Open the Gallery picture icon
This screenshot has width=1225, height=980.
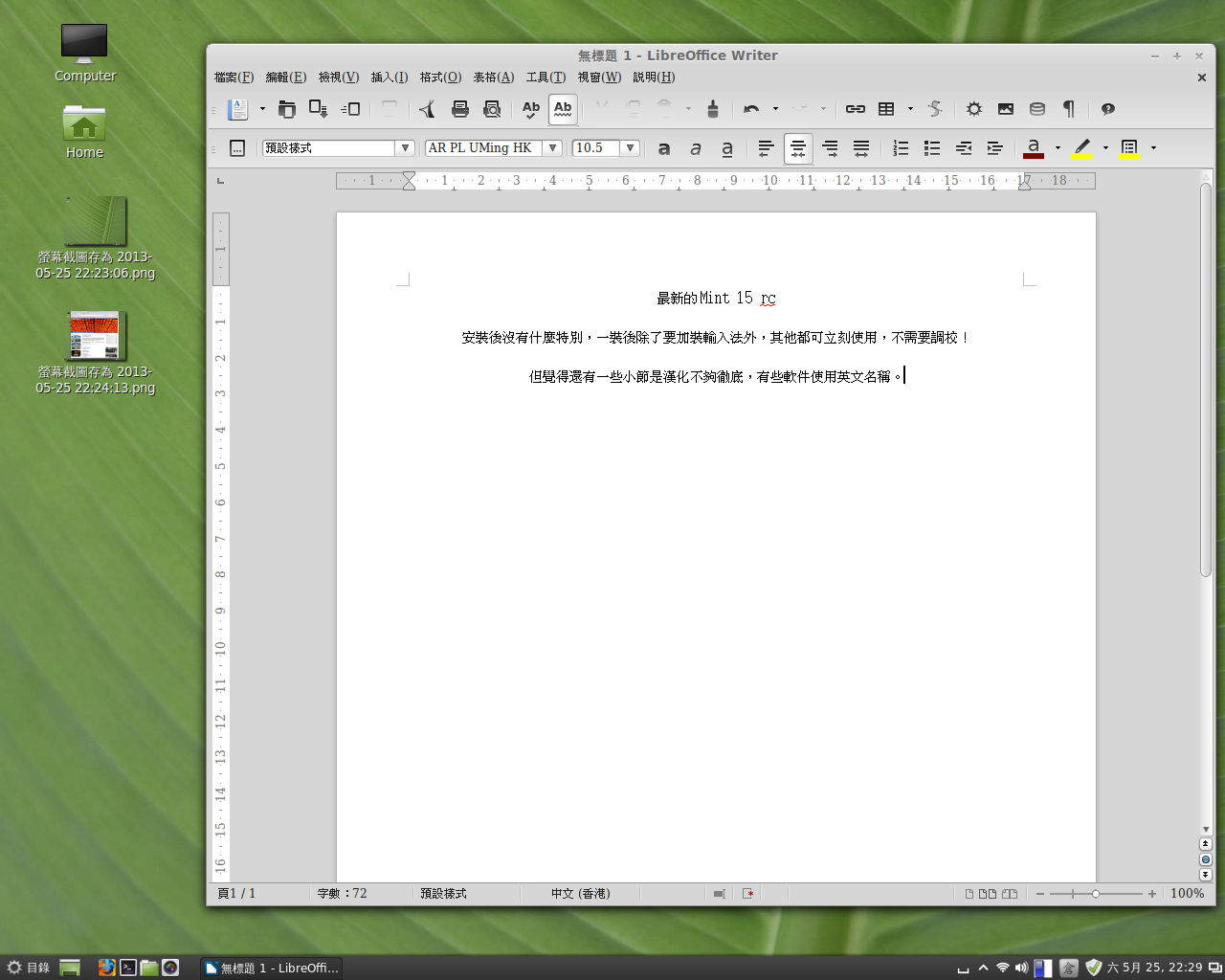pos(1005,109)
